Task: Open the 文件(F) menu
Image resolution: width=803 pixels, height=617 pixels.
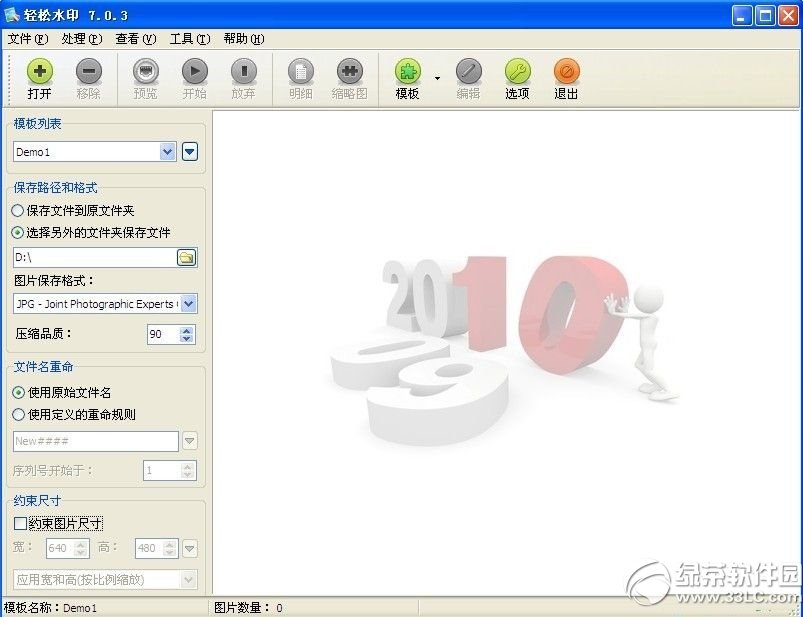Action: pos(28,39)
